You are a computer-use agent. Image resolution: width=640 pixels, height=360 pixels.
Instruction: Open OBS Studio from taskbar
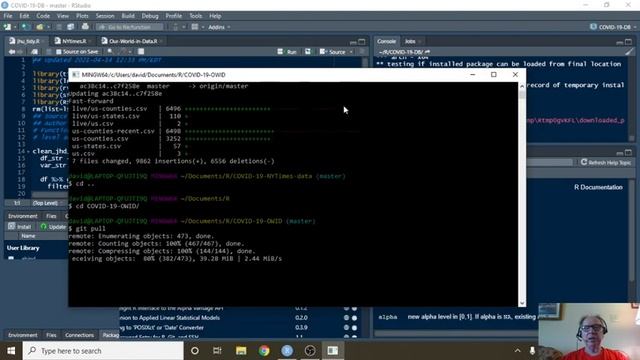click(x=310, y=351)
